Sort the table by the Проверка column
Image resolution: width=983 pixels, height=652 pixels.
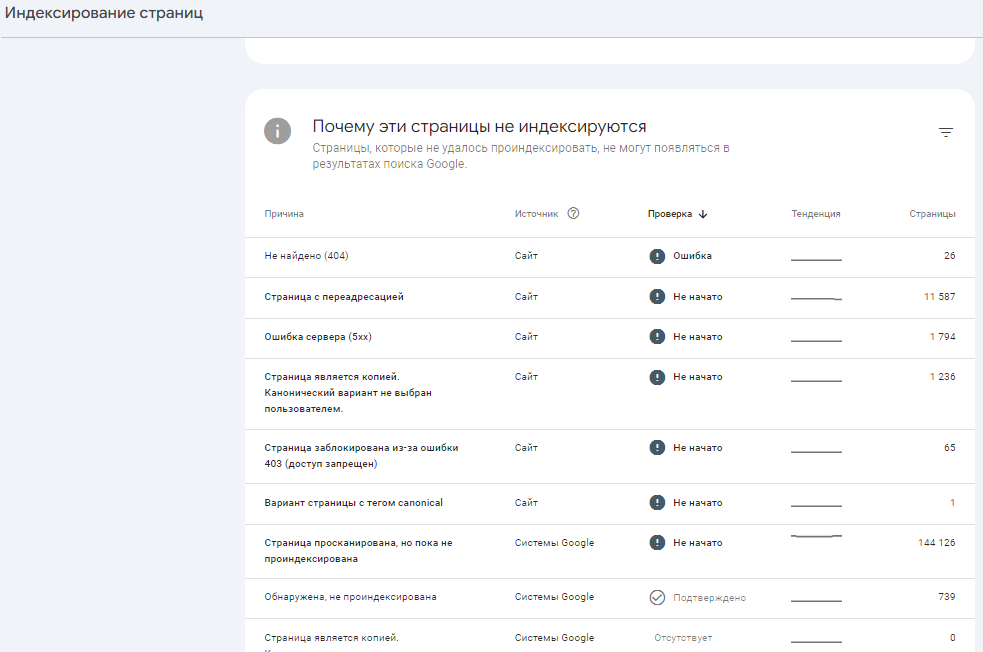point(670,214)
